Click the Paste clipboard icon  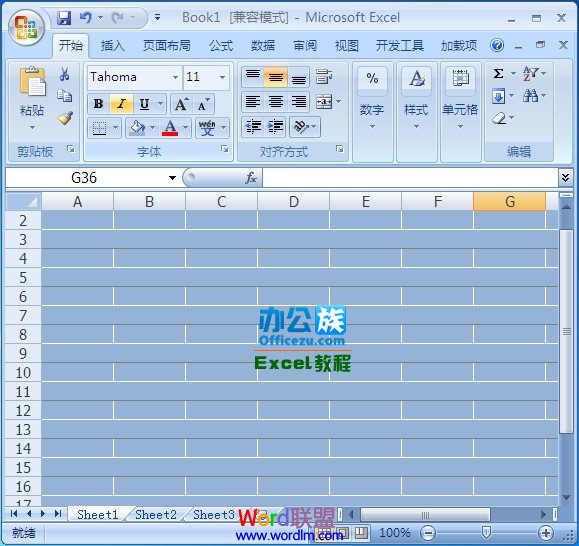32,81
